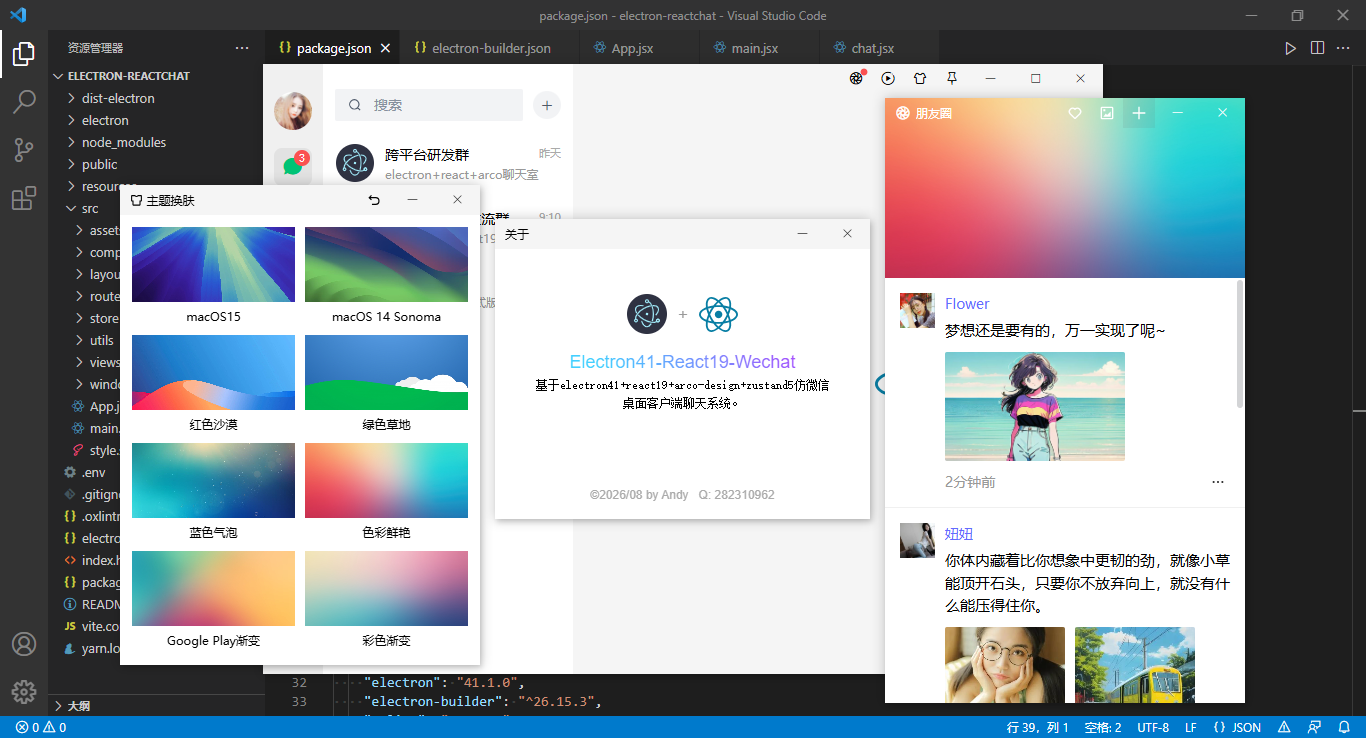1366x738 pixels.
Task: Click the picture icon in 朋友圈 header
Action: pos(1107,113)
